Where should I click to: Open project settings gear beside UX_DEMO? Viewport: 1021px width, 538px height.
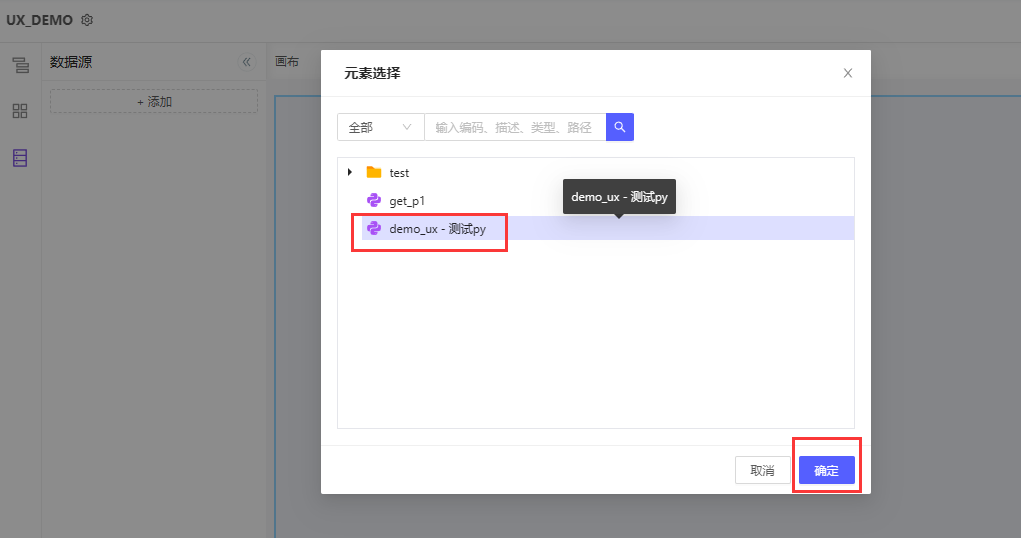click(87, 20)
